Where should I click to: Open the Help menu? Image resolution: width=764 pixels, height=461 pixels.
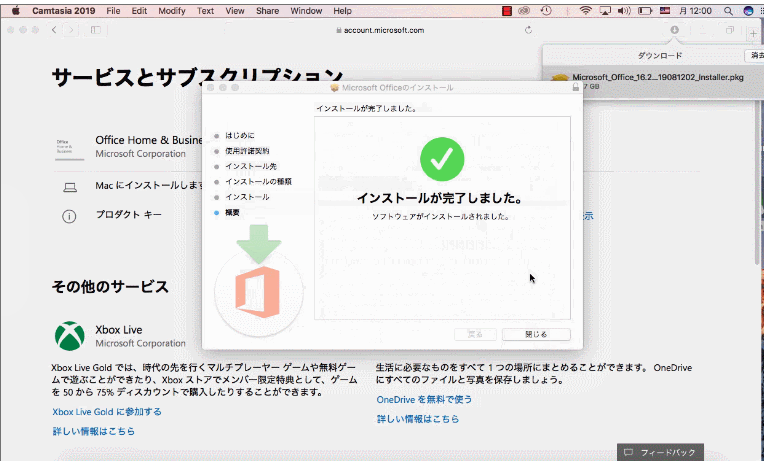click(x=342, y=11)
